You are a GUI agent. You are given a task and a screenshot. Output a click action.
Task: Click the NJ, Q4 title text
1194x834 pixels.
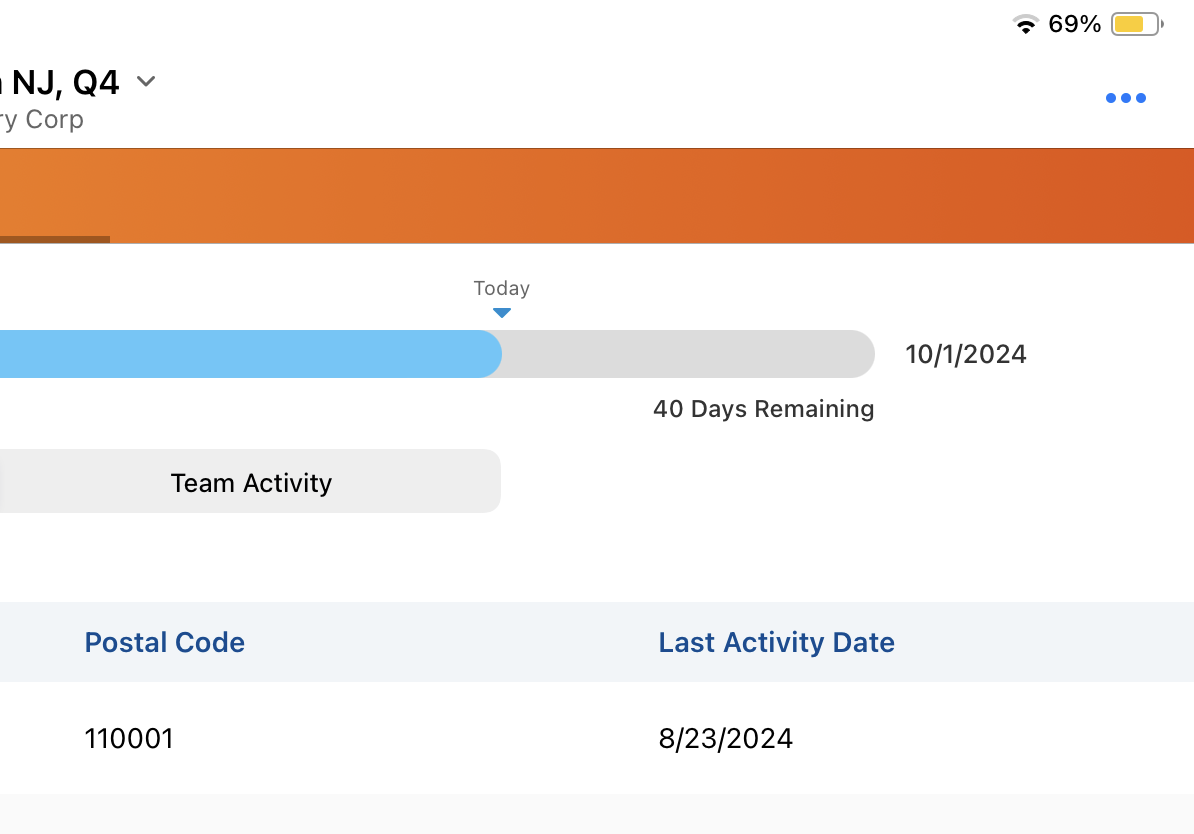65,82
